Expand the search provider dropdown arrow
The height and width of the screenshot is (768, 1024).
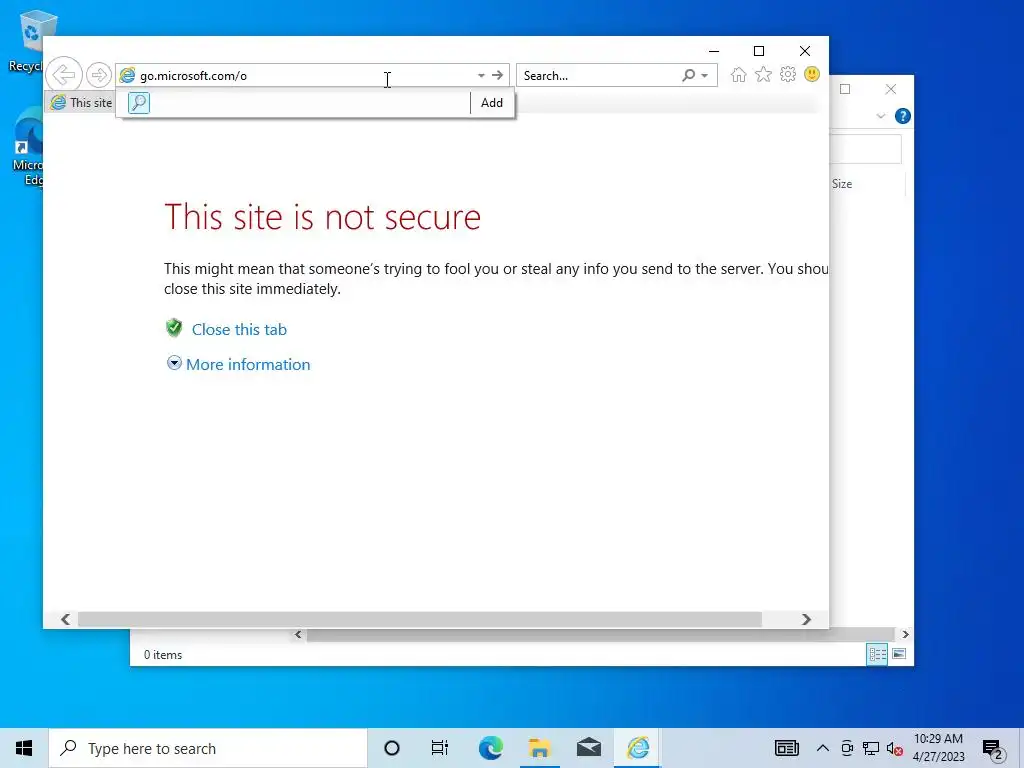tap(705, 76)
